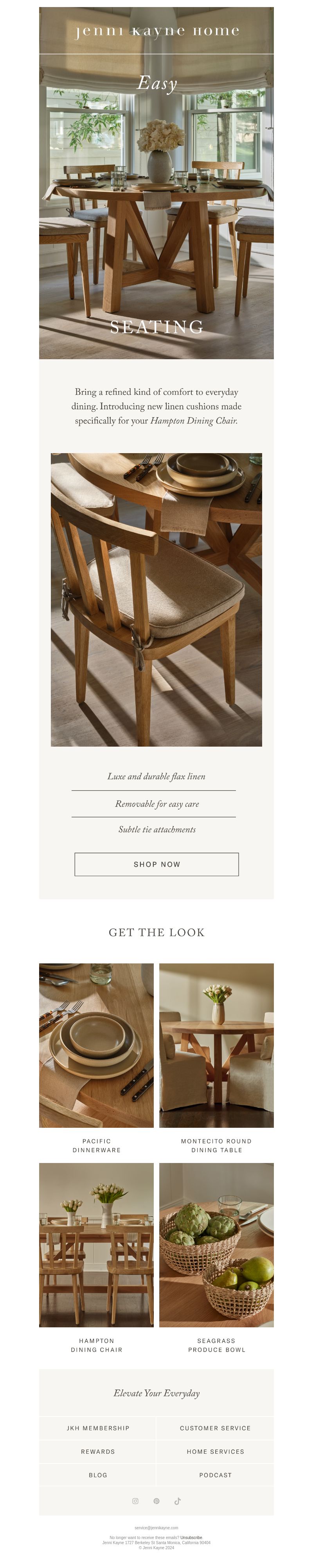Open the Montecito Round Dining Table image

216,1045
